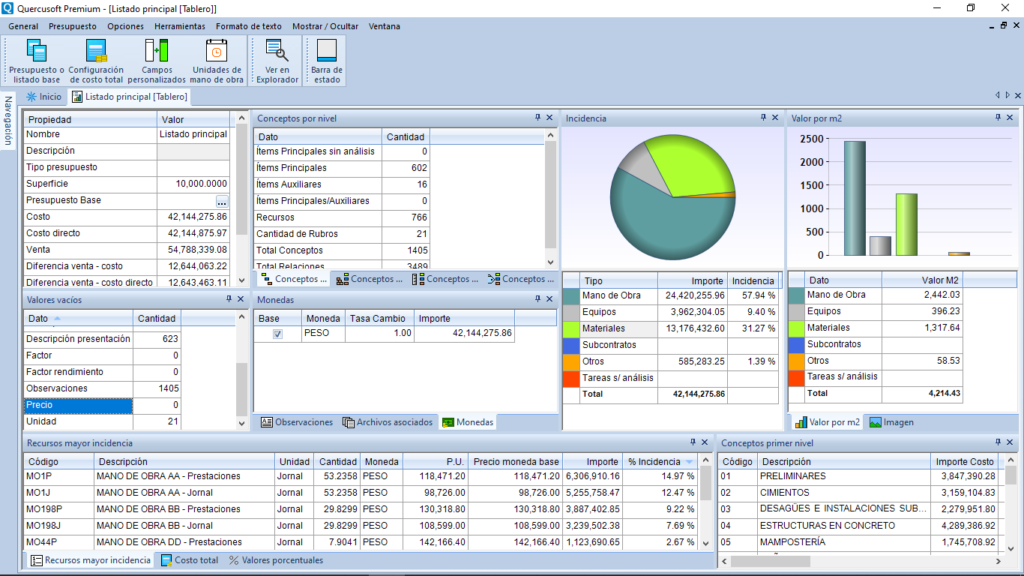The width and height of the screenshot is (1024, 576).
Task: Click the Mano de Obra color swatch in Incidencia
Action: click(571, 296)
